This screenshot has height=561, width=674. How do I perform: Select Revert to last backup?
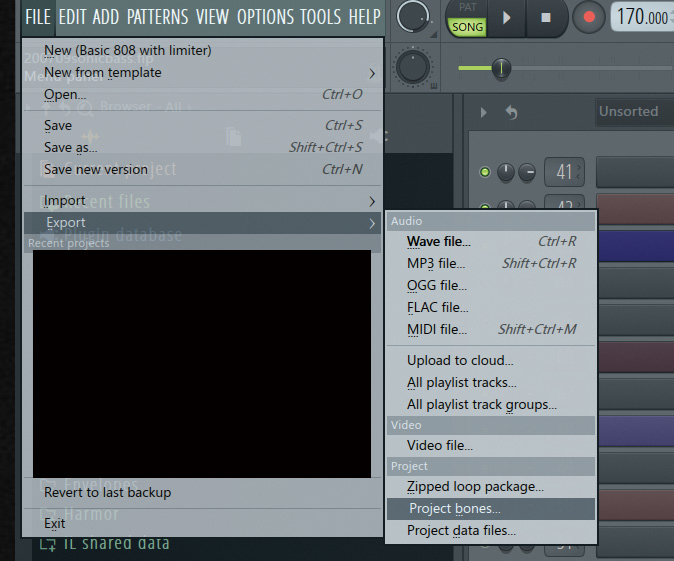202,493
